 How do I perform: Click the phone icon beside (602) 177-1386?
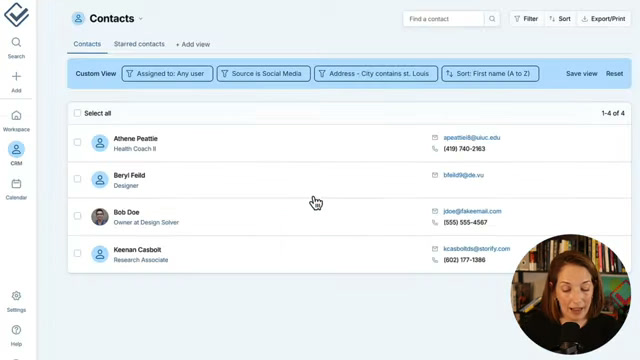[x=435, y=260]
